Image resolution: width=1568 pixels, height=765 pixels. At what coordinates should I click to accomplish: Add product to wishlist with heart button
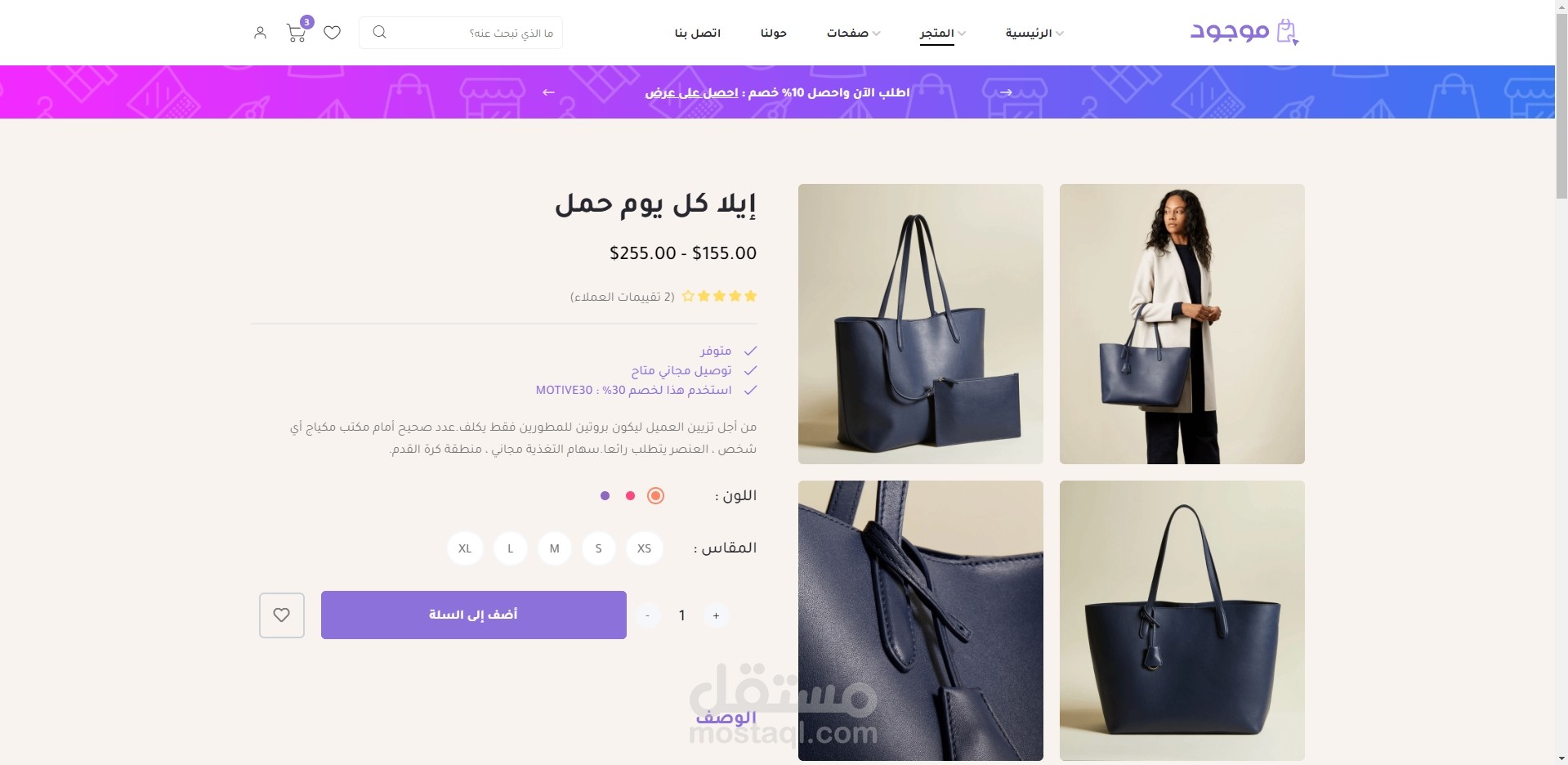(x=282, y=615)
